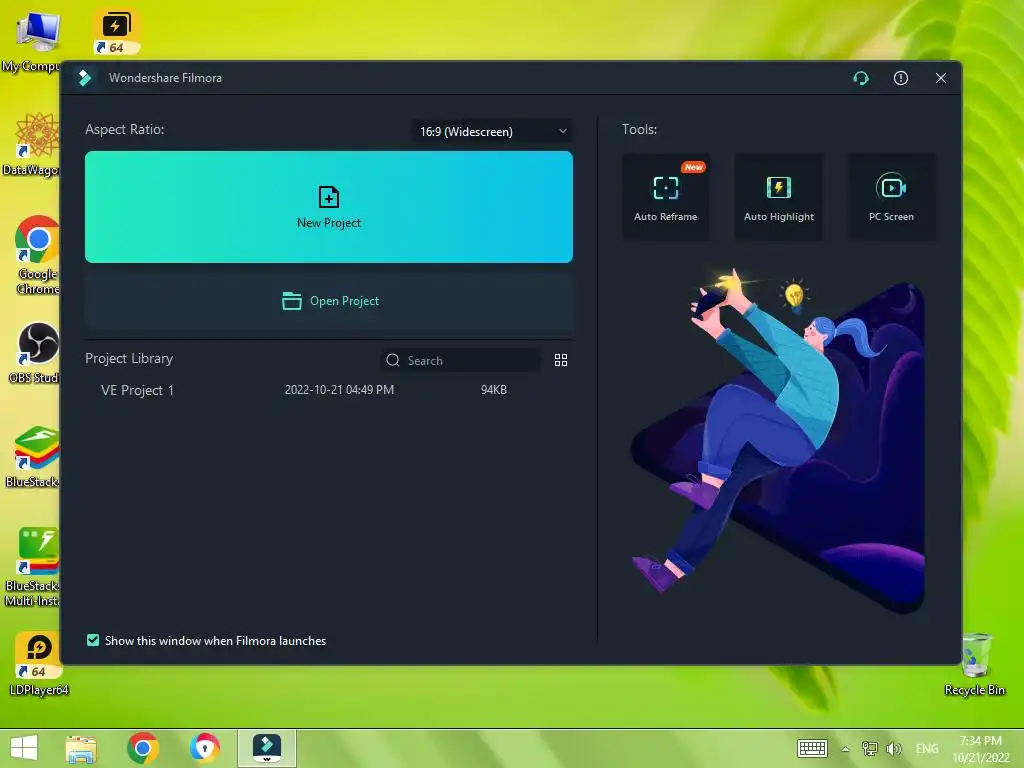Click the 2022-10-21 04:49 PM project date
Viewport: 1024px width, 768px height.
tap(339, 390)
